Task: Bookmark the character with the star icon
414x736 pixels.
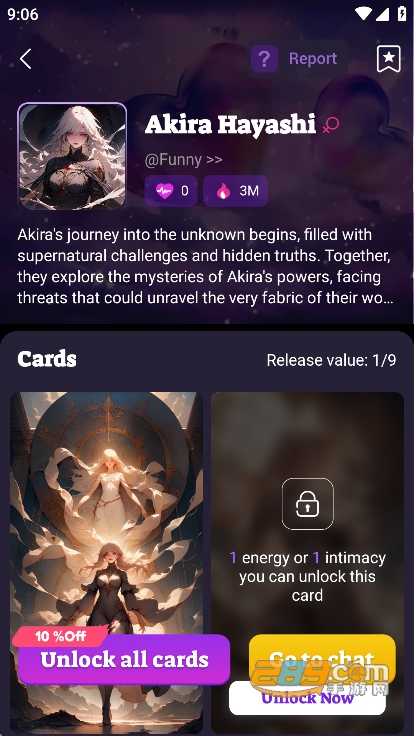Action: pos(389,59)
